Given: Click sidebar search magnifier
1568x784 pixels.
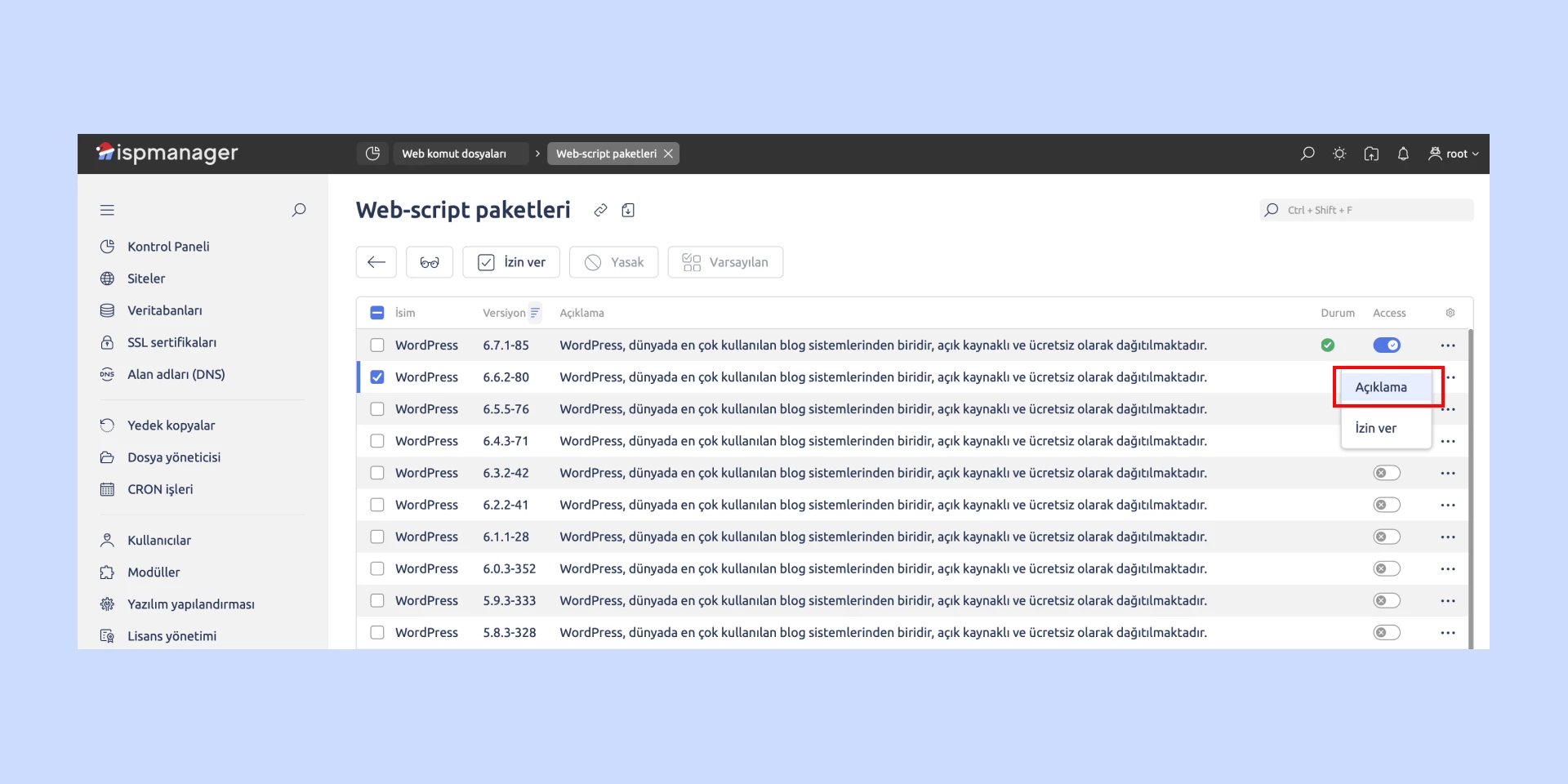Looking at the screenshot, I should coord(299,210).
